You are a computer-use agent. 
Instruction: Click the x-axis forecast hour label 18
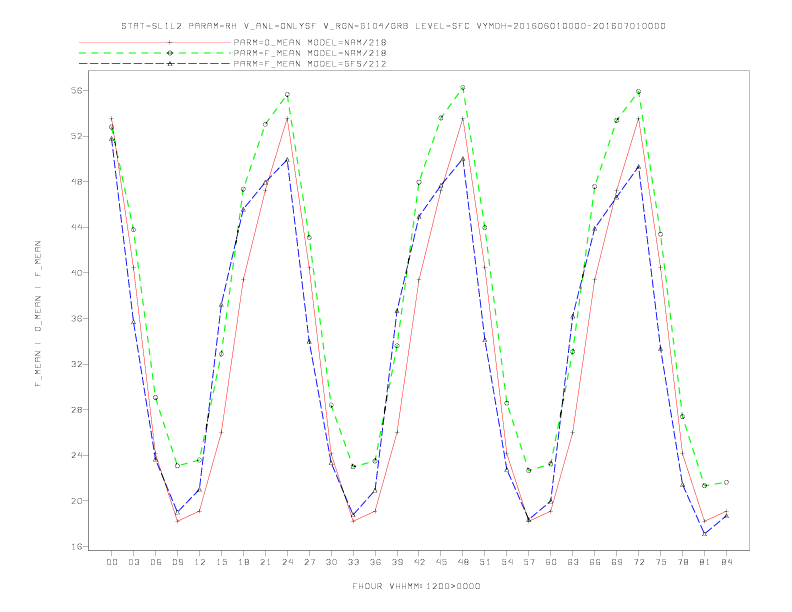click(243, 562)
